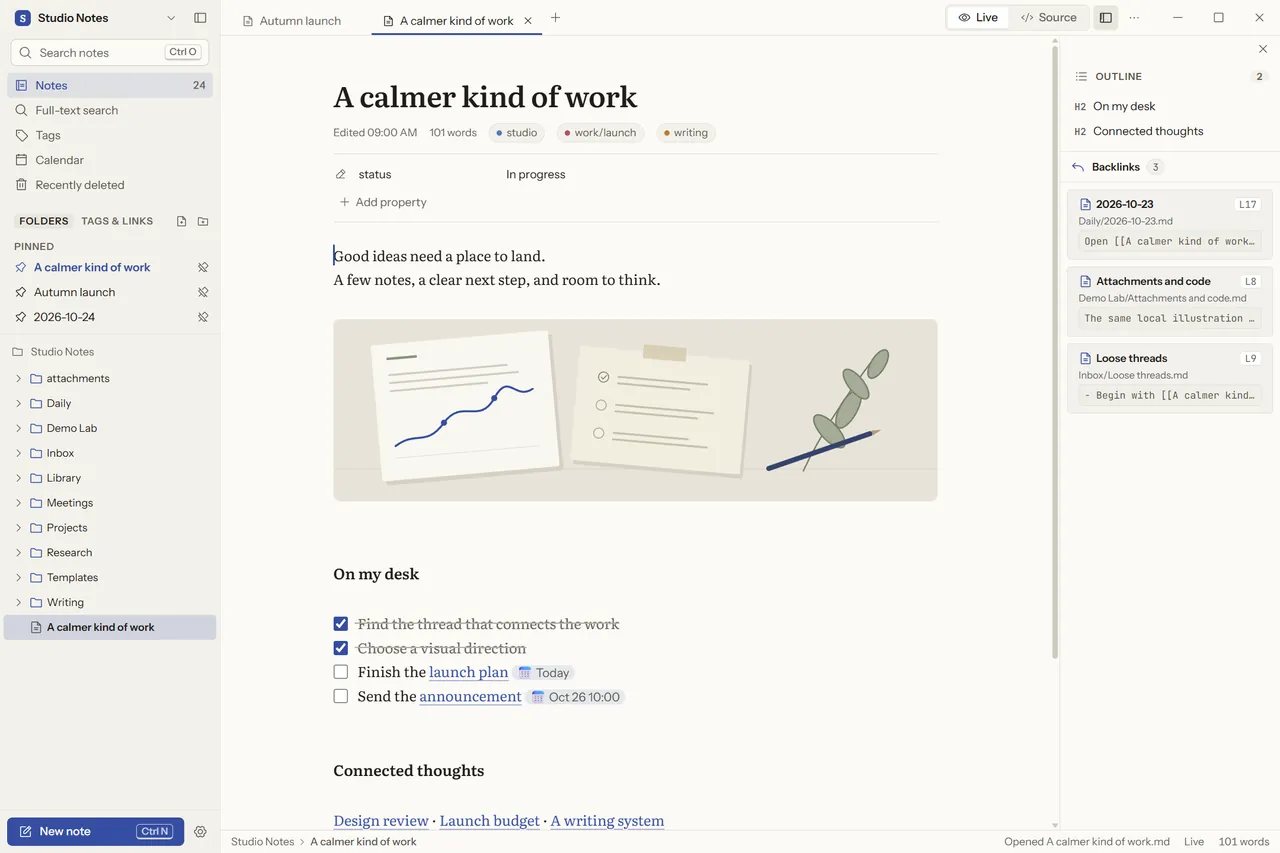The image size is (1280, 853).
Task: Click the Search notes field
Action: (110, 52)
